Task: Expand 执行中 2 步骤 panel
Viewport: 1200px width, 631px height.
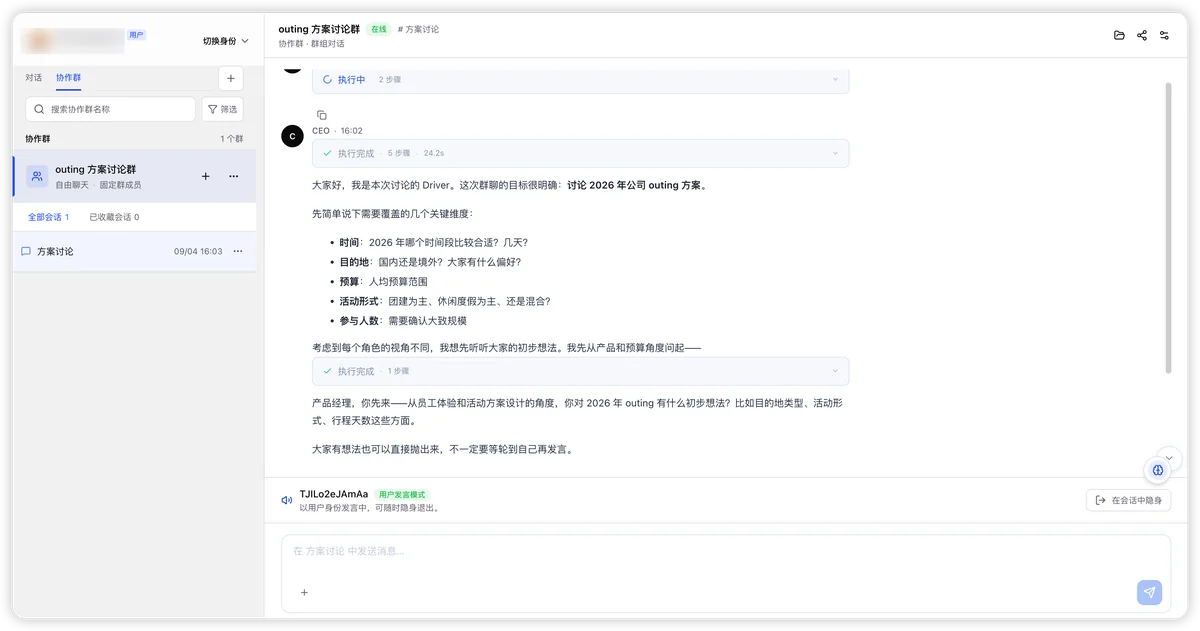Action: [581, 80]
